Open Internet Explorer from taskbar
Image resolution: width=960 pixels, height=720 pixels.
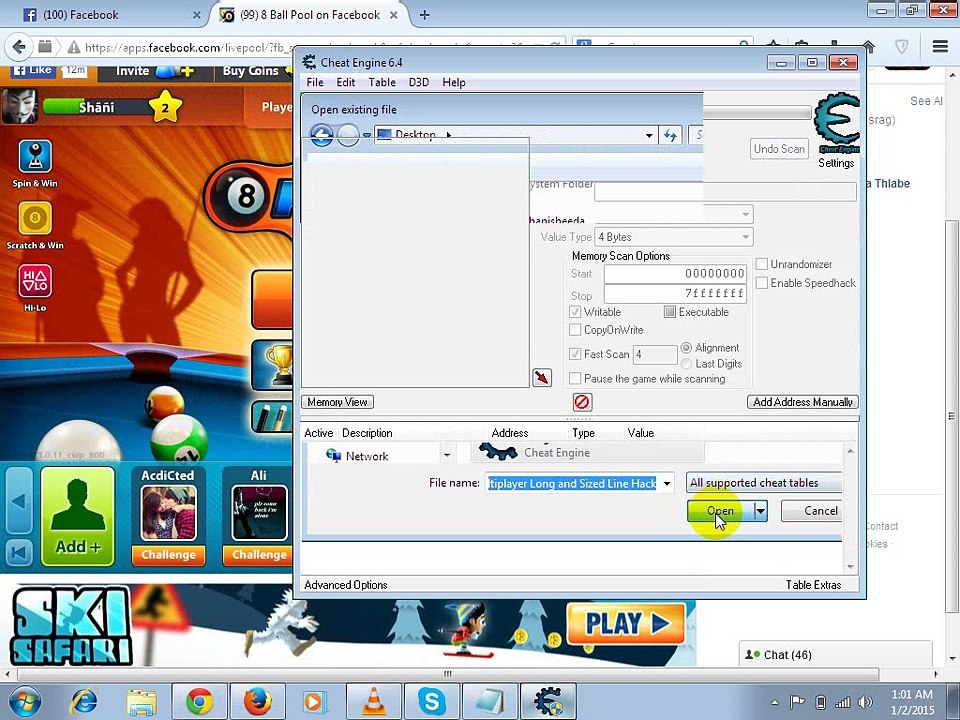(84, 702)
